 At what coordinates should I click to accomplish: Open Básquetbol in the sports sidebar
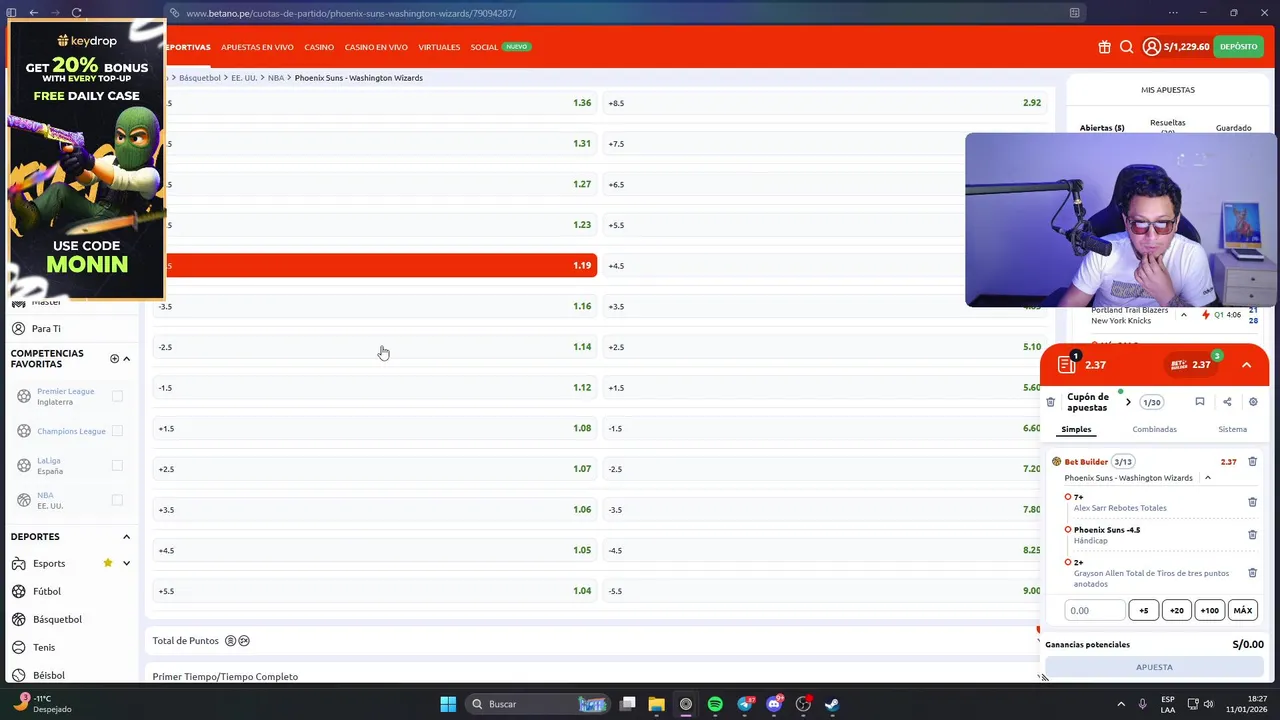pos(57,619)
